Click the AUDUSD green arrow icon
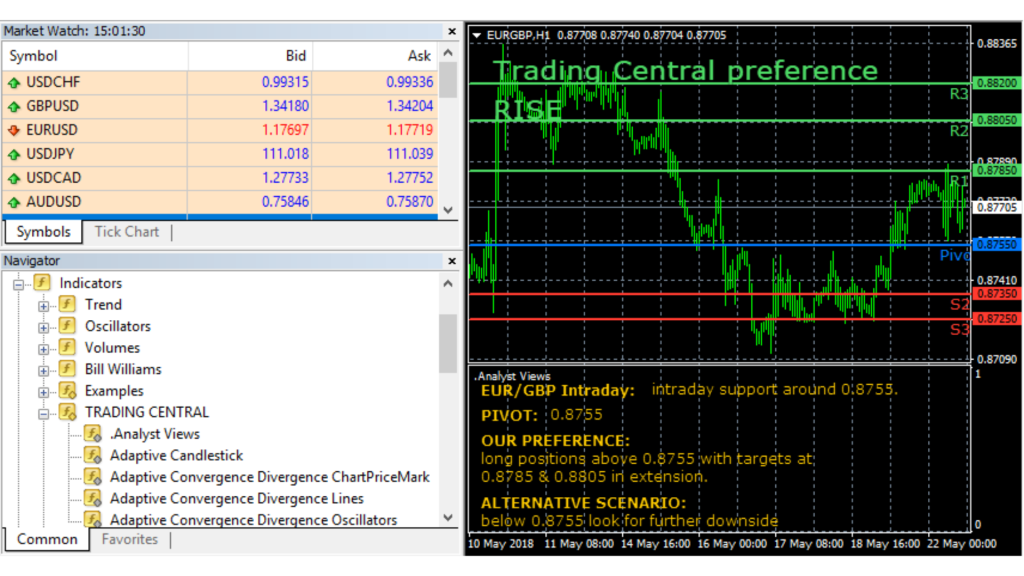Image resolution: width=1024 pixels, height=576 pixels. (x=14, y=202)
